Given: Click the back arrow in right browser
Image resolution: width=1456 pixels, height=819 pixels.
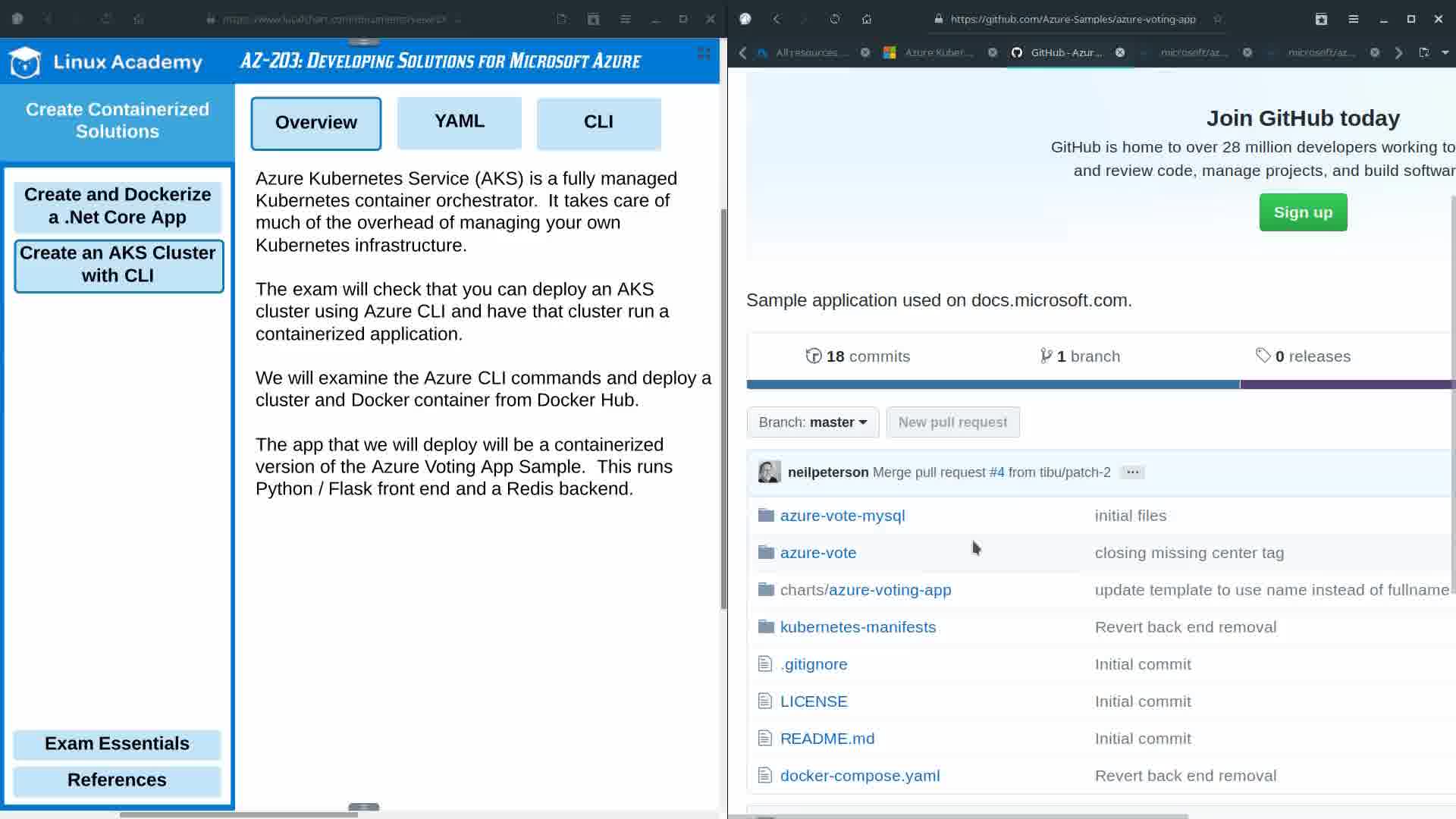Looking at the screenshot, I should (777, 19).
